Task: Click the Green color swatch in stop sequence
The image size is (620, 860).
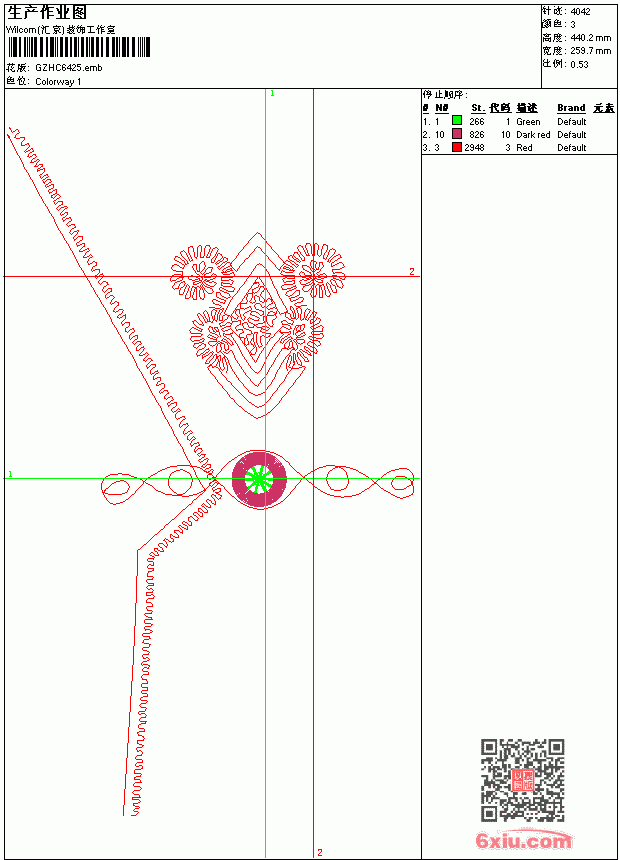Action: point(456,121)
